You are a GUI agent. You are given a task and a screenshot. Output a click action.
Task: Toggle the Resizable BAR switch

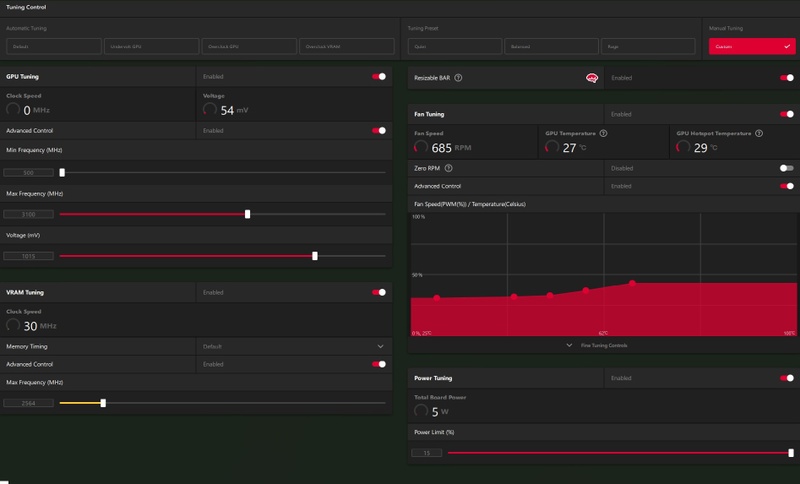(787, 78)
